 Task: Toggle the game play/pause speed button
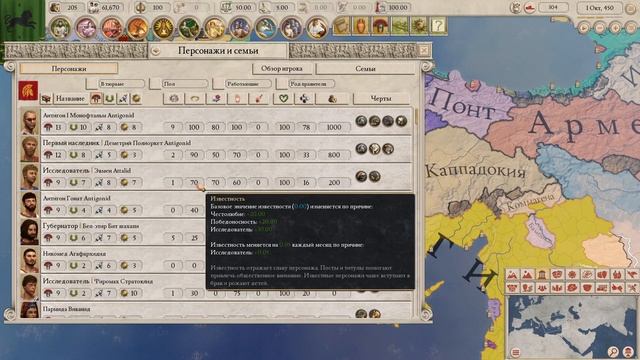[x=584, y=28]
